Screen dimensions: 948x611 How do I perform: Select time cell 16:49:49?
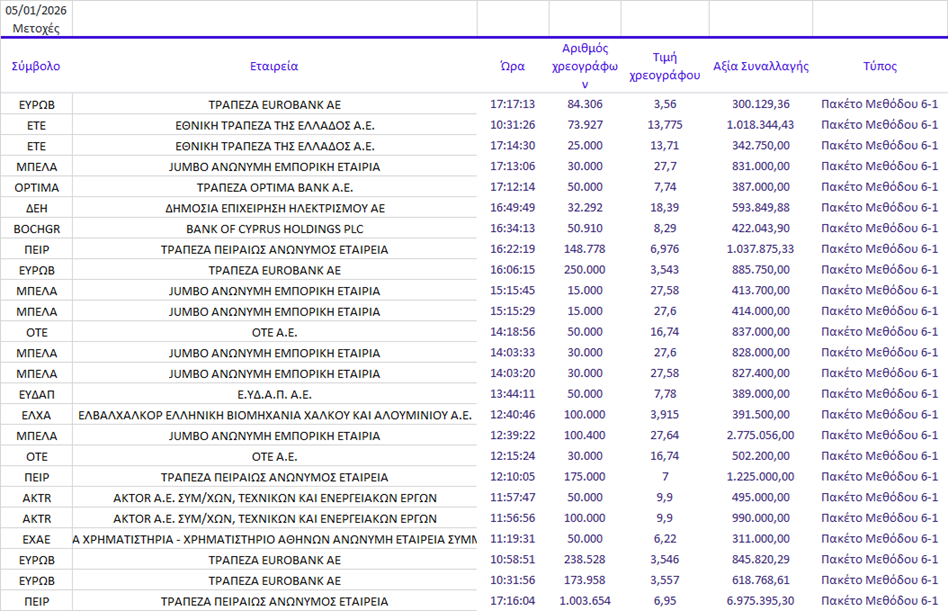coord(513,208)
